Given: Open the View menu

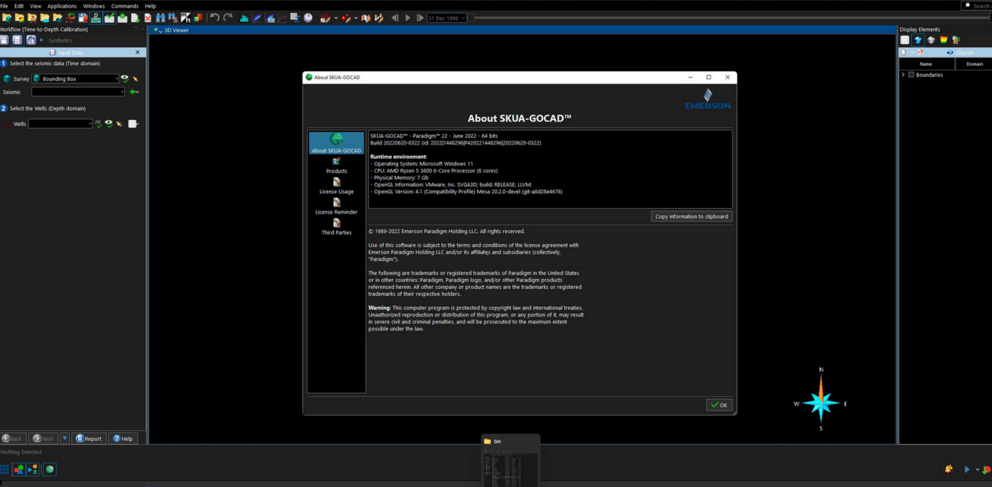Looking at the screenshot, I should 35,6.
